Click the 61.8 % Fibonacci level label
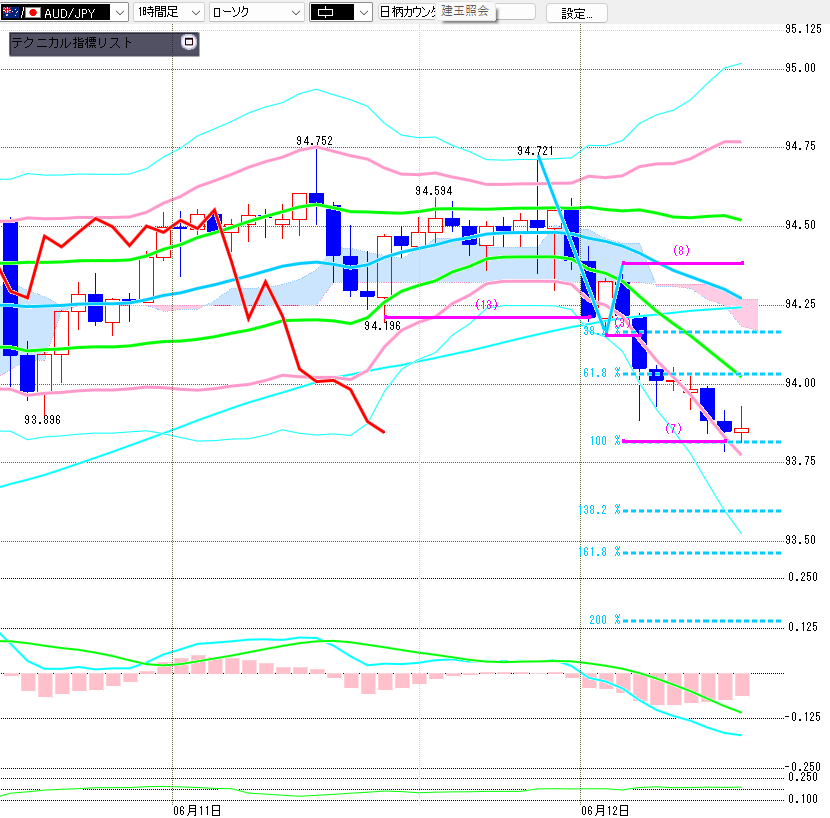The image size is (830, 818). click(601, 373)
